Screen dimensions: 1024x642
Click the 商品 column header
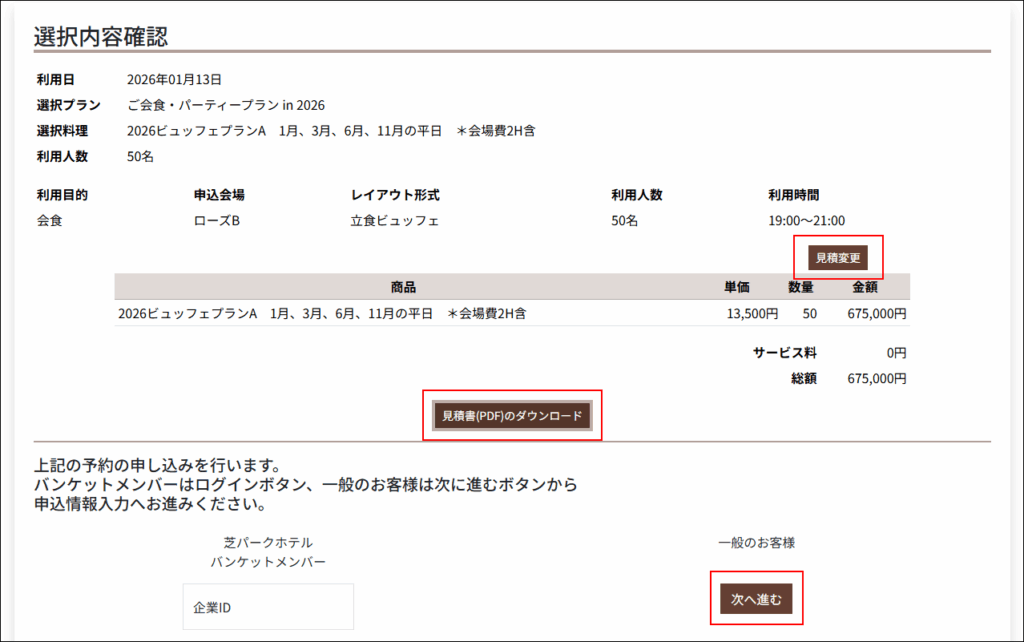[x=403, y=287]
